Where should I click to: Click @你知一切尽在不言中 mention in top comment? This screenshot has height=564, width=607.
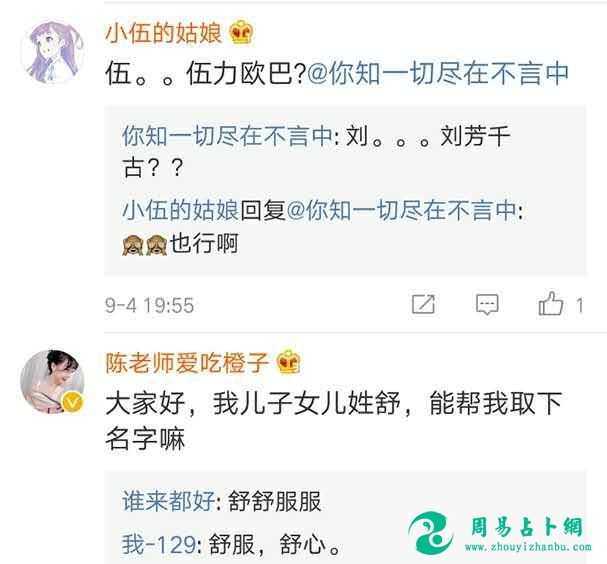438,74
